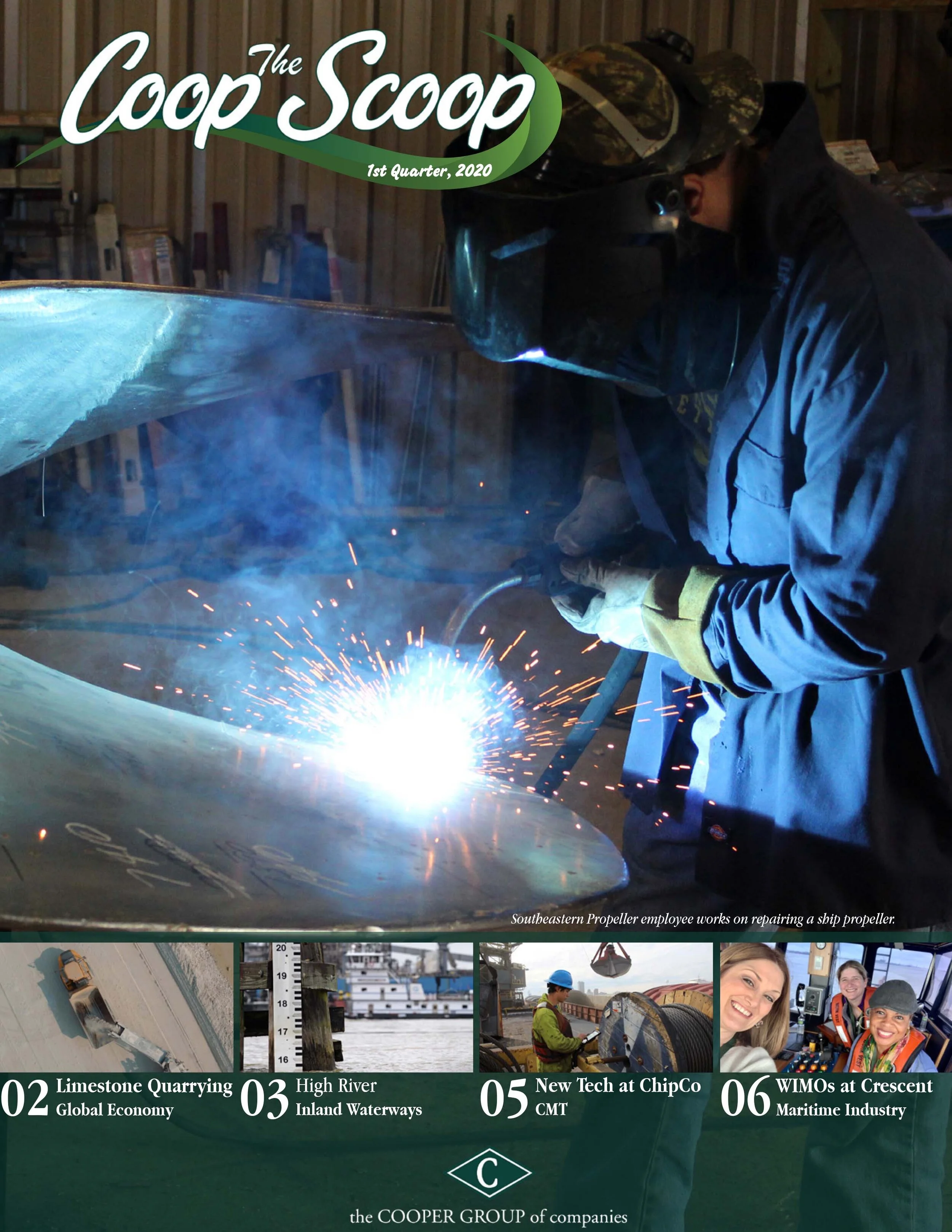Click page number 02

click(25, 1098)
